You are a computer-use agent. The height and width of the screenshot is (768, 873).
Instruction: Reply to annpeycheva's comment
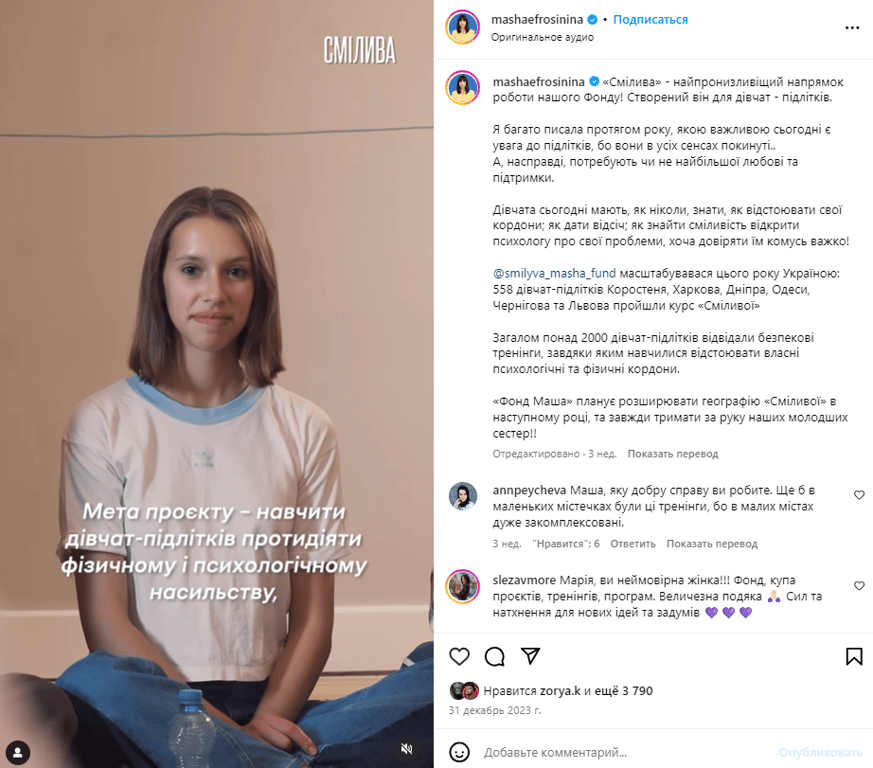(x=632, y=544)
